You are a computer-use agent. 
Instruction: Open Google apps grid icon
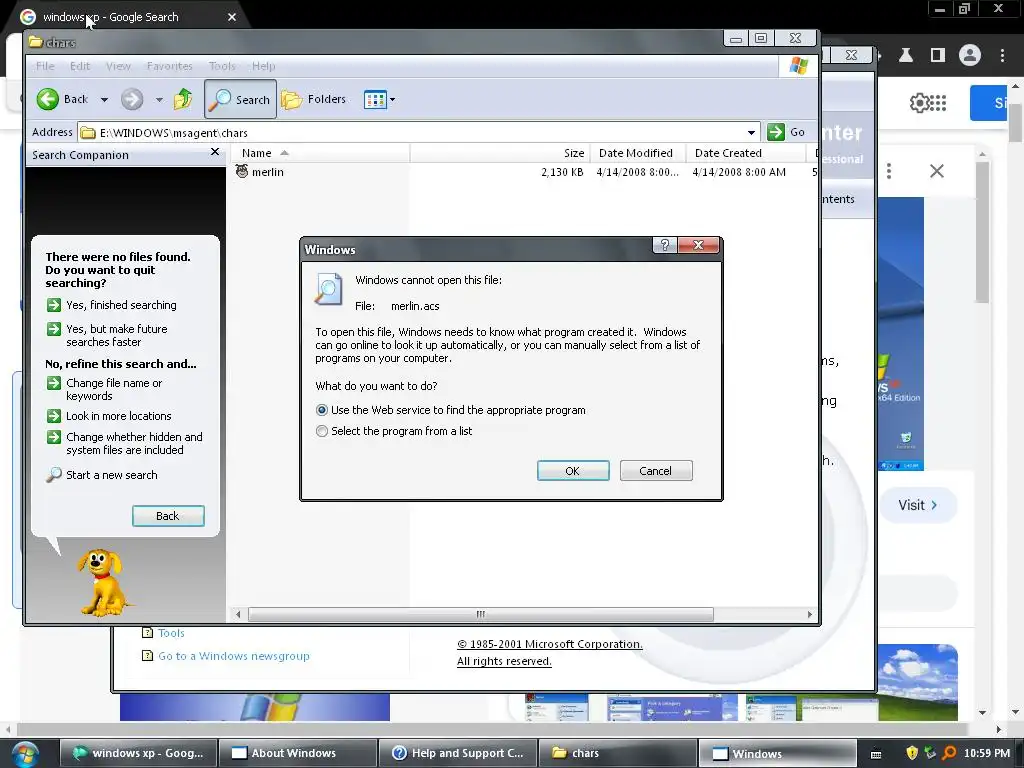938,103
